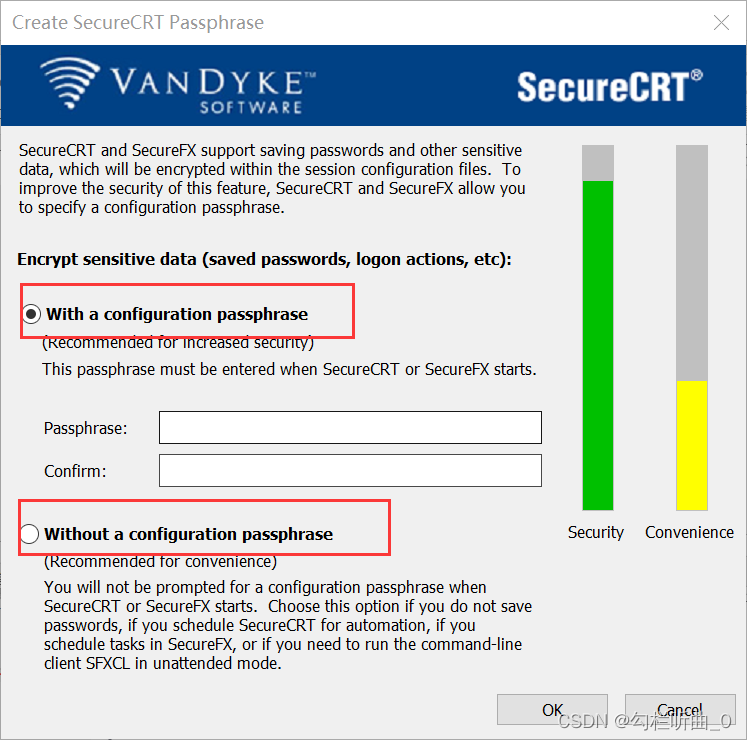Click the green Security level bar
Viewport: 747px width, 740px height.
tap(598, 345)
